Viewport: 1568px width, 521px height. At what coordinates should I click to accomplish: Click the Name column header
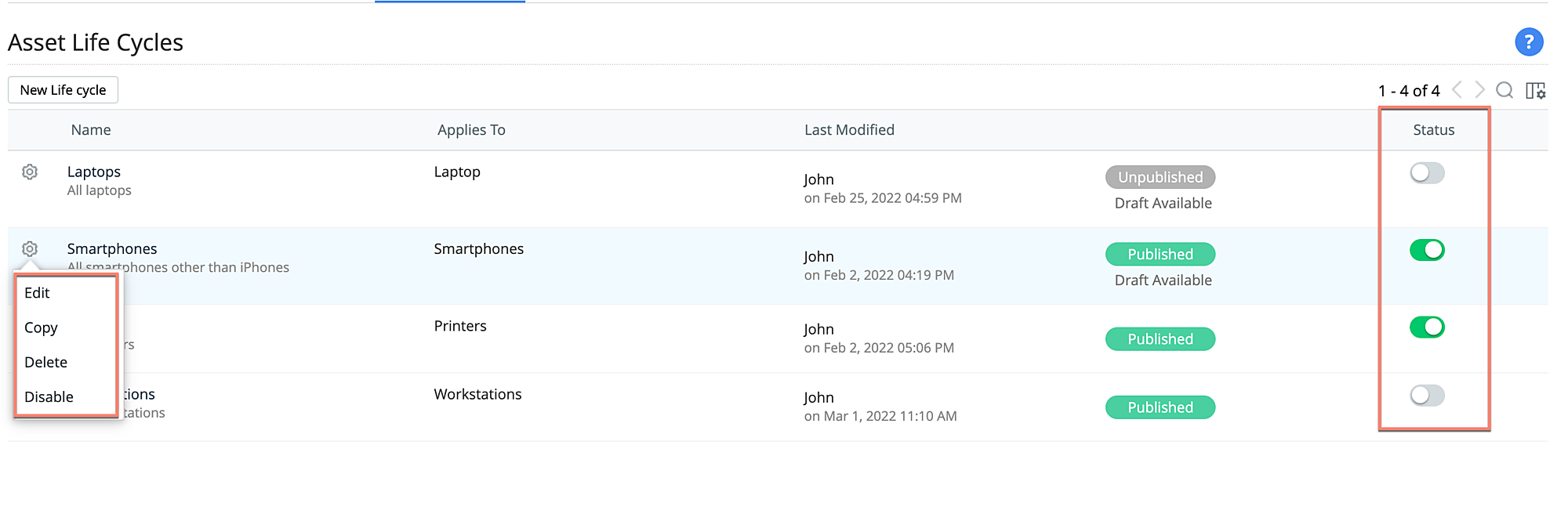(91, 130)
